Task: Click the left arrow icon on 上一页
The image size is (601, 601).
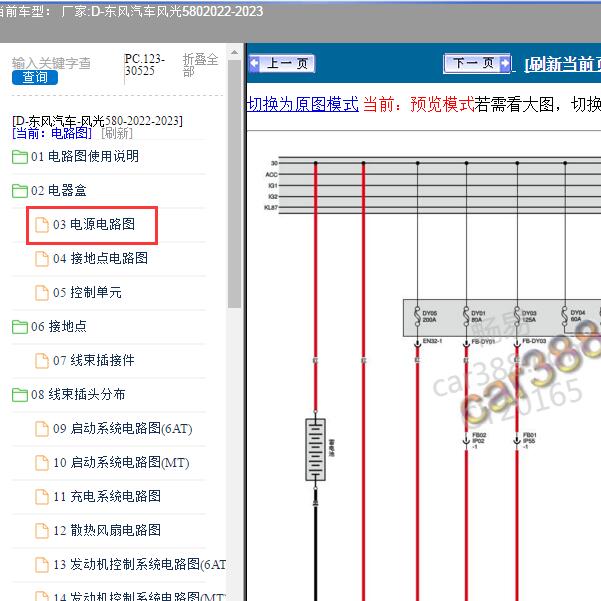Action: point(255,63)
